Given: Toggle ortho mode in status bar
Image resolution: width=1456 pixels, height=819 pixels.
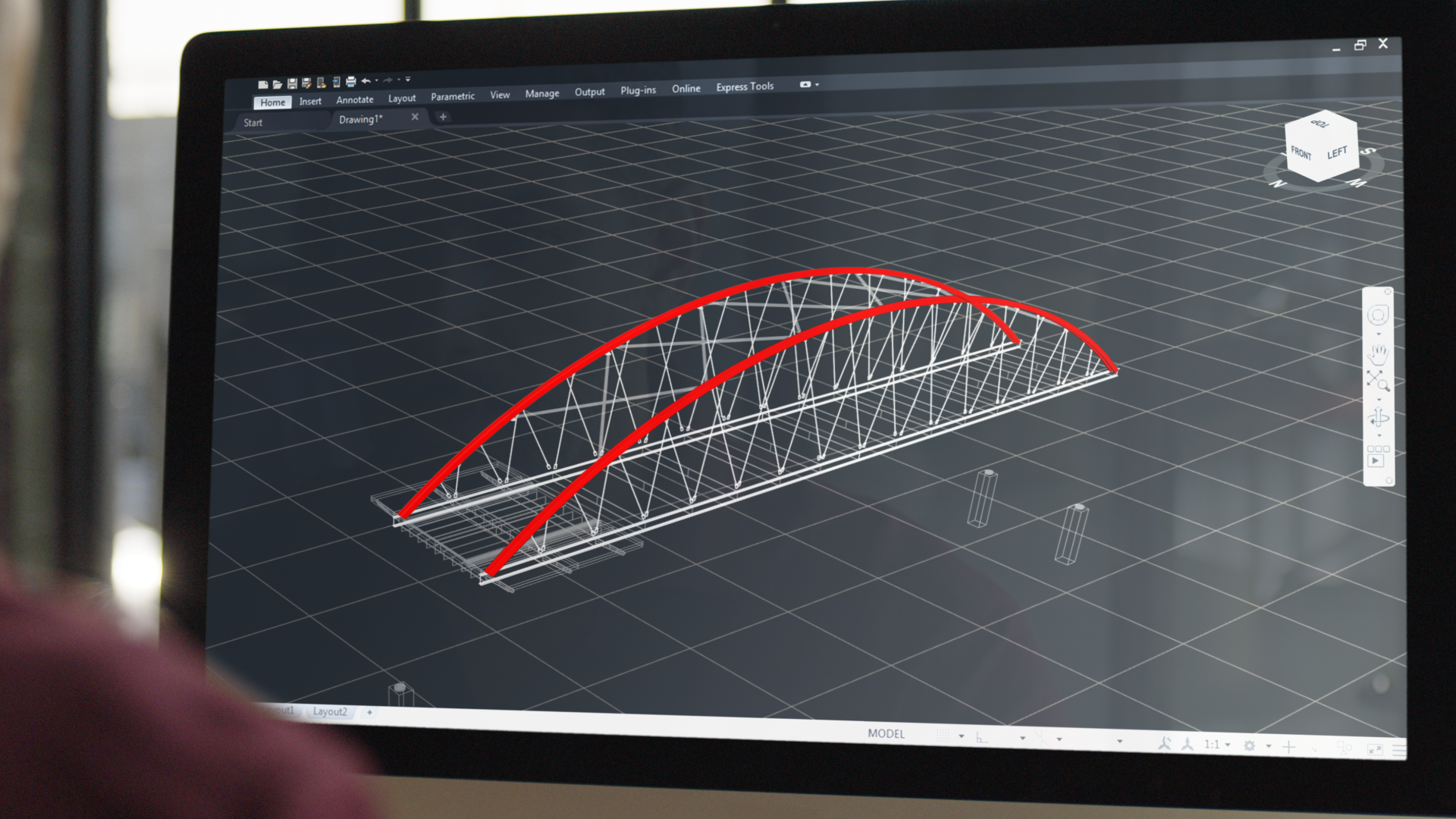Looking at the screenshot, I should click(982, 737).
